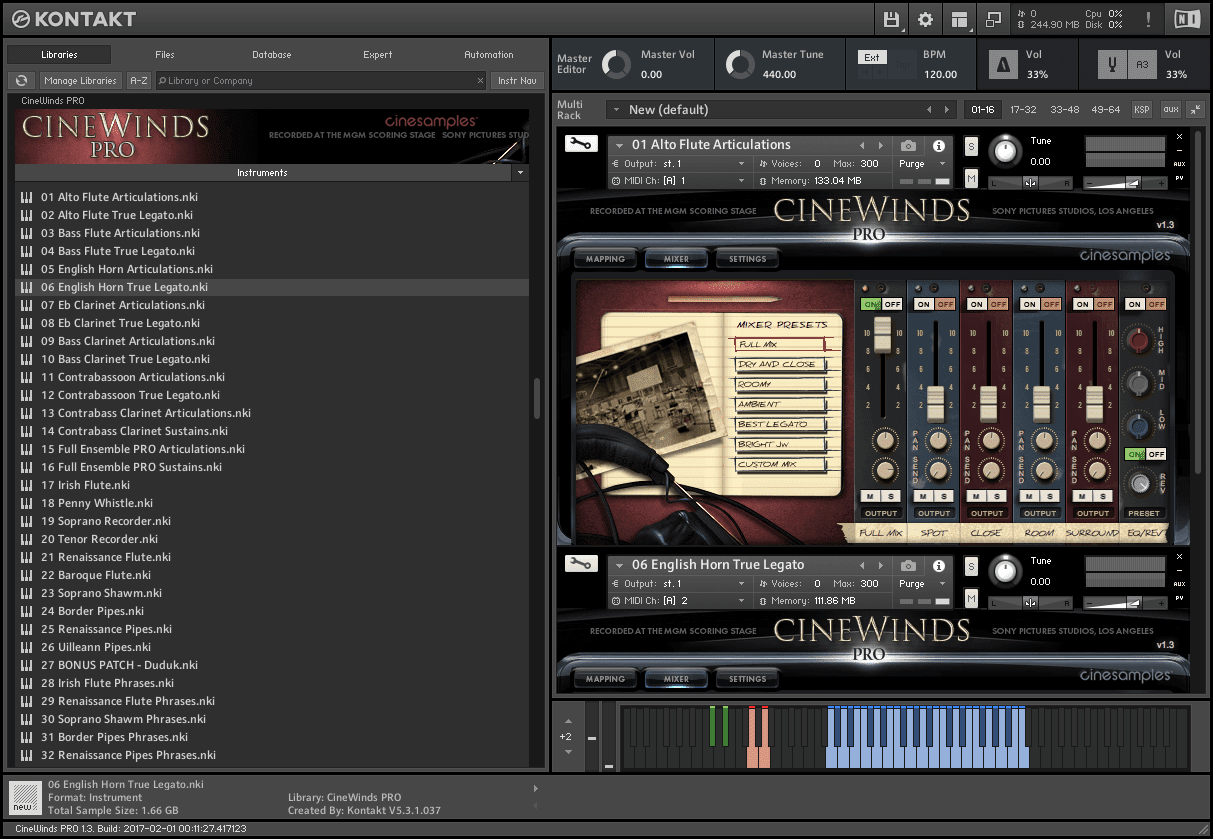Click the red HIGH EQ knob
The width and height of the screenshot is (1213, 839).
[1137, 340]
